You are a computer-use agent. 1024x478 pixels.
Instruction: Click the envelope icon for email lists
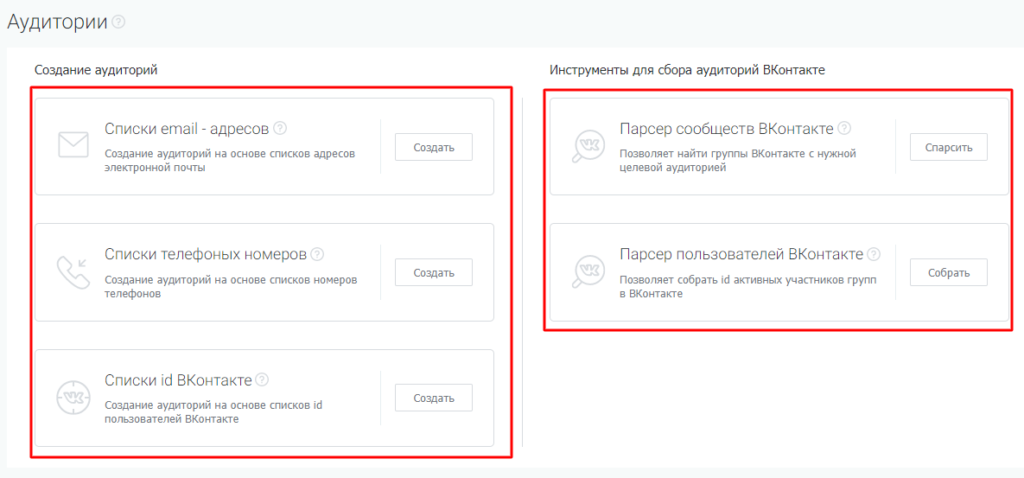click(73, 146)
